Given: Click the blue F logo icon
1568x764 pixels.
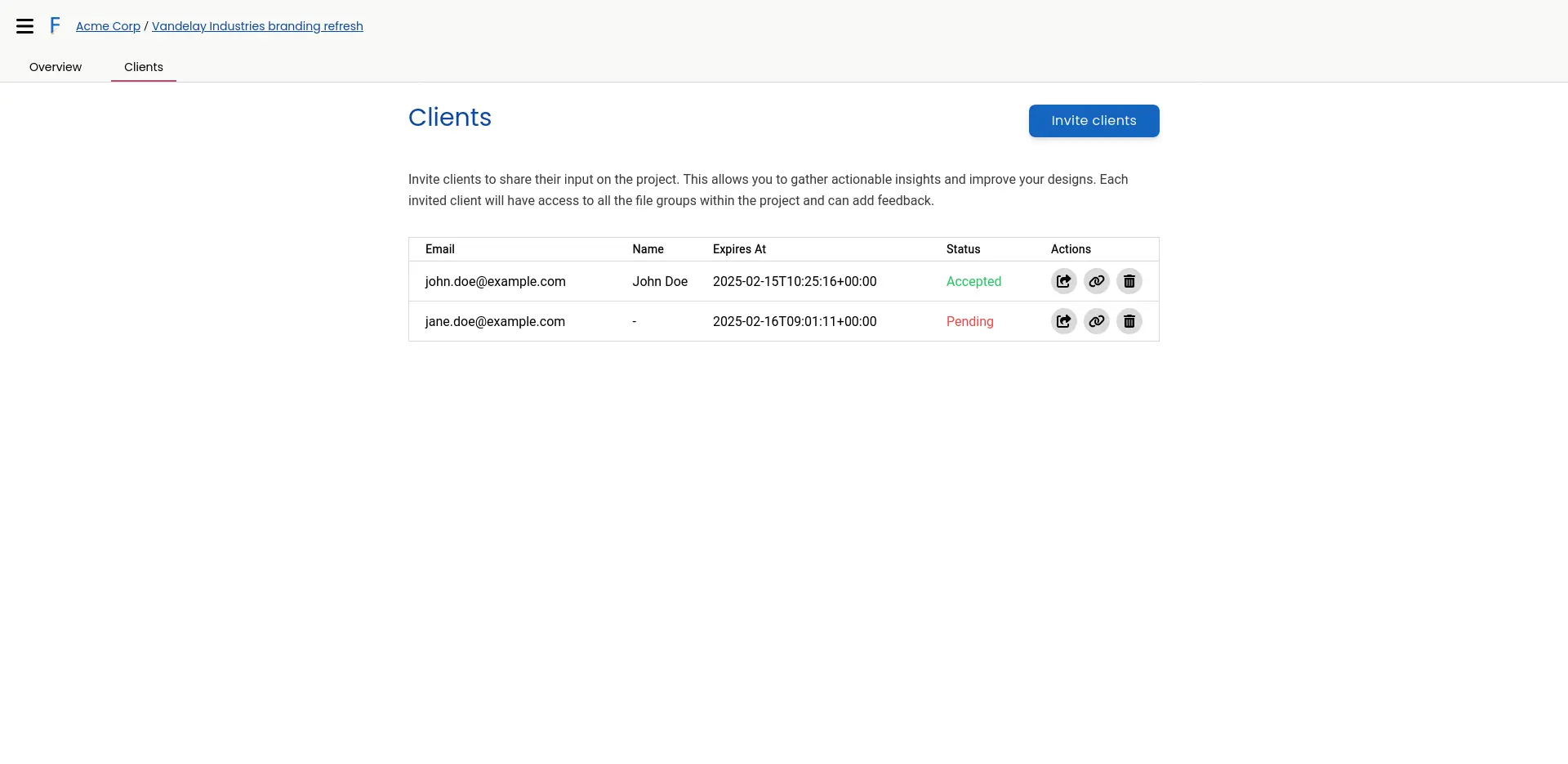Looking at the screenshot, I should tap(55, 25).
